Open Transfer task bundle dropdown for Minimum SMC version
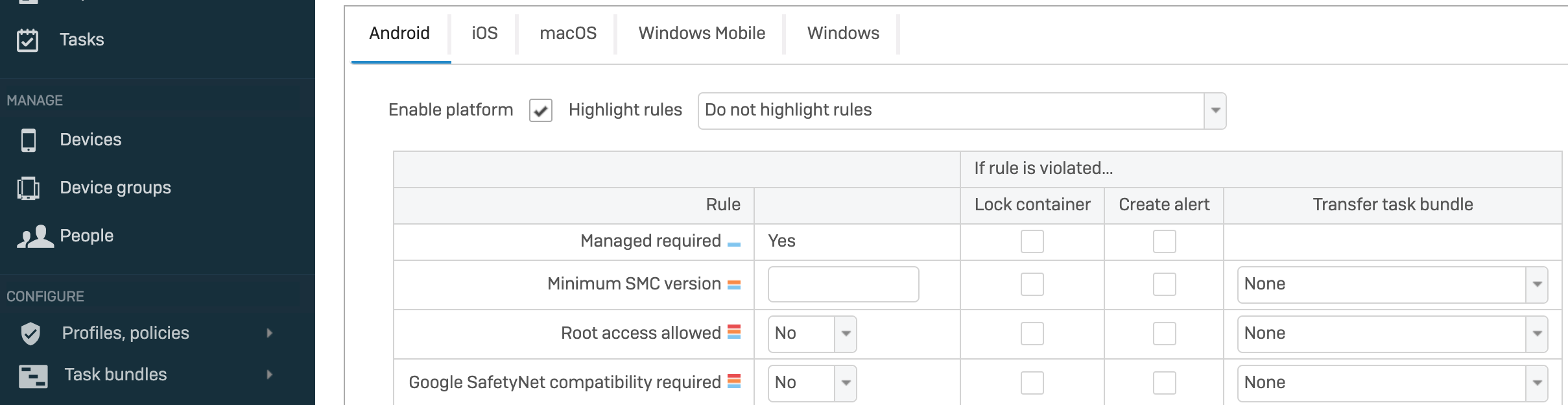Image resolution: width=1568 pixels, height=405 pixels. tap(1393, 285)
